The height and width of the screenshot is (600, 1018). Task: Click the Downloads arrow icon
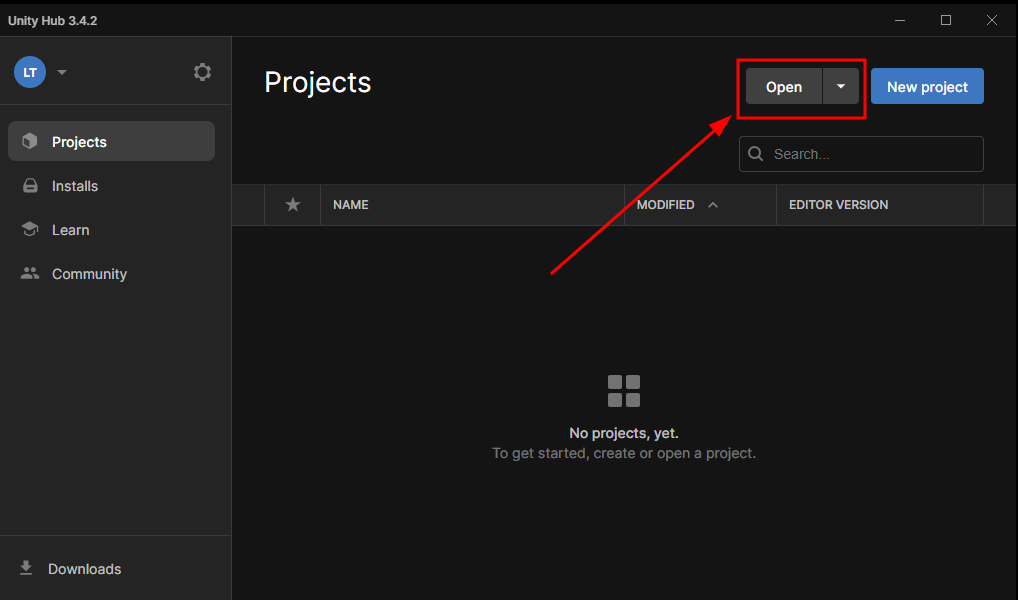26,568
